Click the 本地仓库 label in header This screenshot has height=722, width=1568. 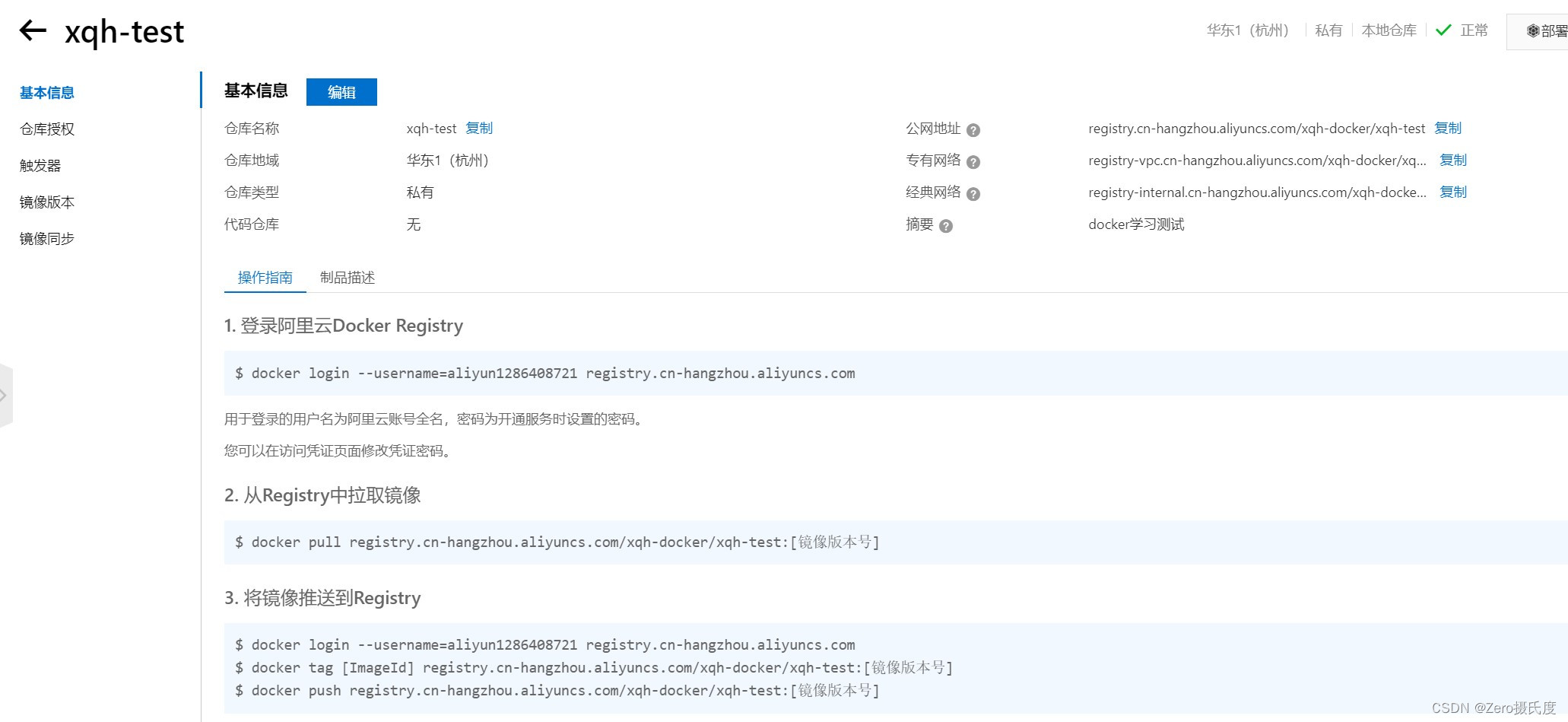tap(1389, 30)
